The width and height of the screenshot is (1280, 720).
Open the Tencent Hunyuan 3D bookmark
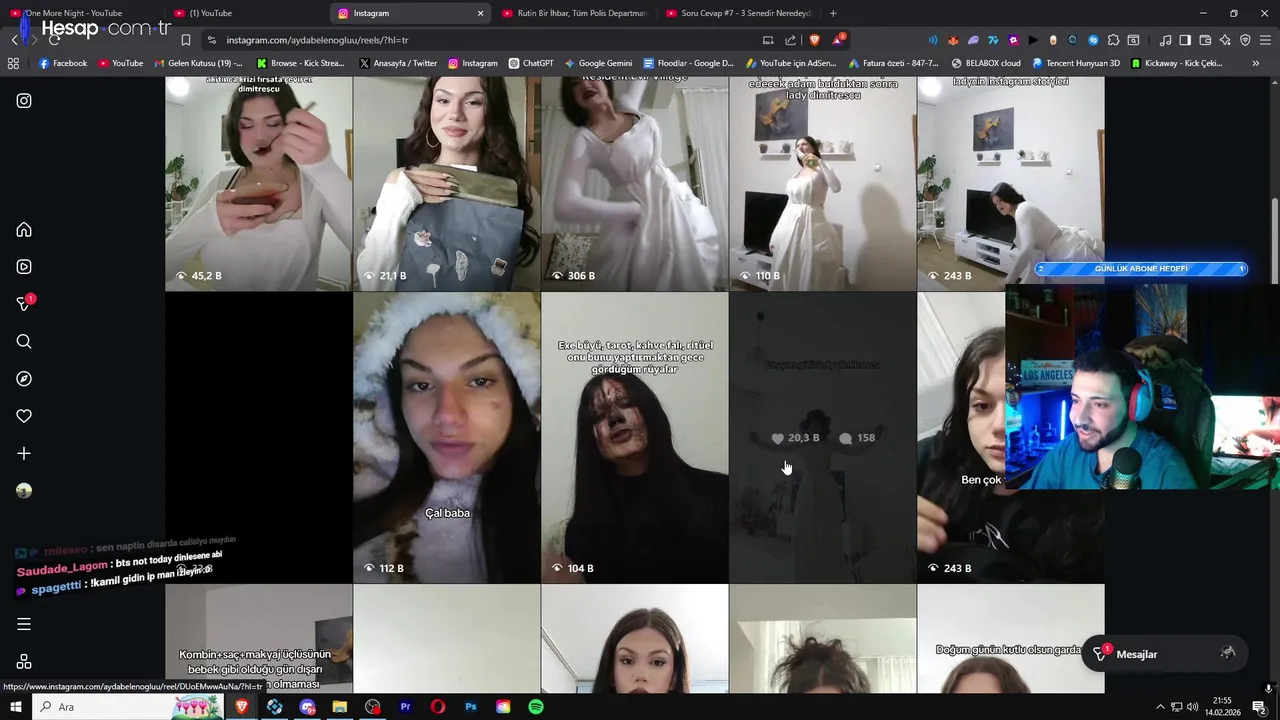pos(1076,63)
